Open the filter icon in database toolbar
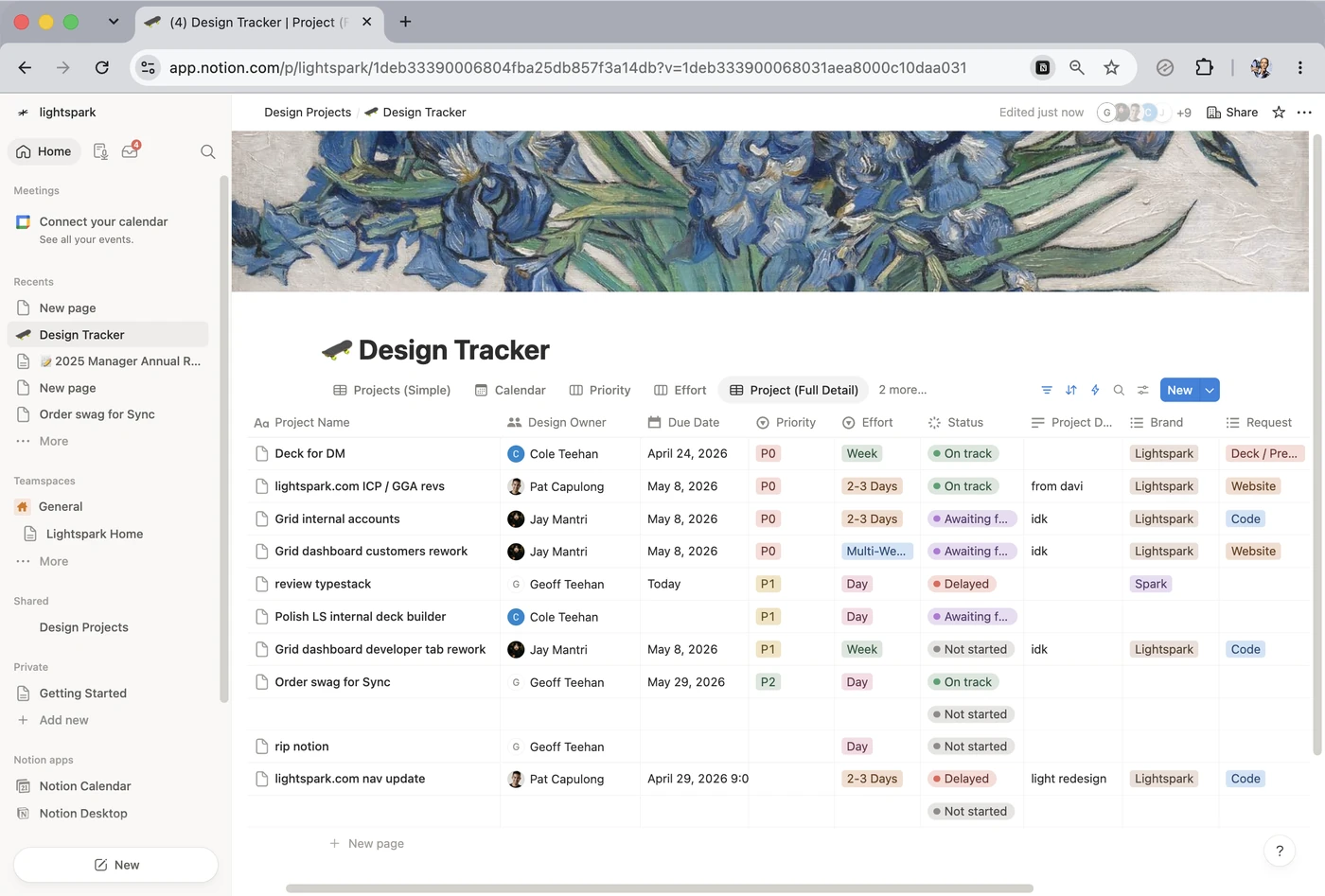The height and width of the screenshot is (896, 1325). click(x=1047, y=390)
